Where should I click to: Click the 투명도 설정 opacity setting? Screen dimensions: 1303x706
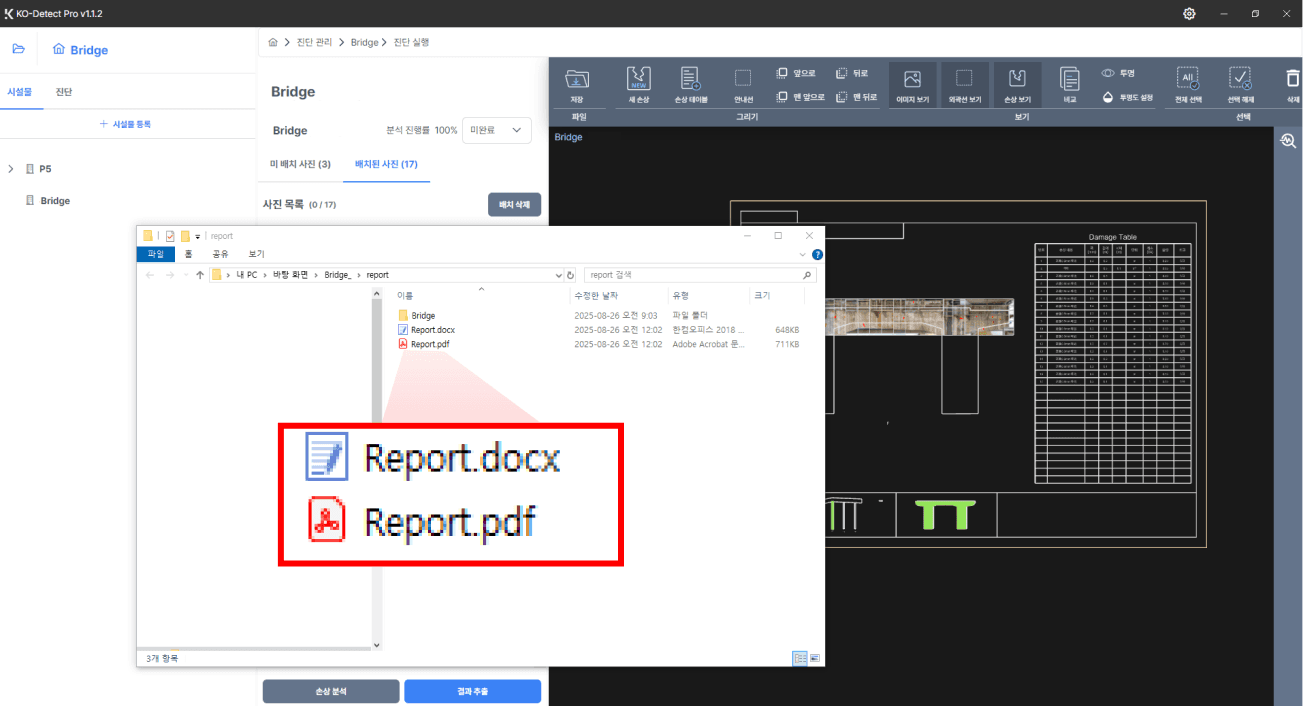click(x=1128, y=97)
